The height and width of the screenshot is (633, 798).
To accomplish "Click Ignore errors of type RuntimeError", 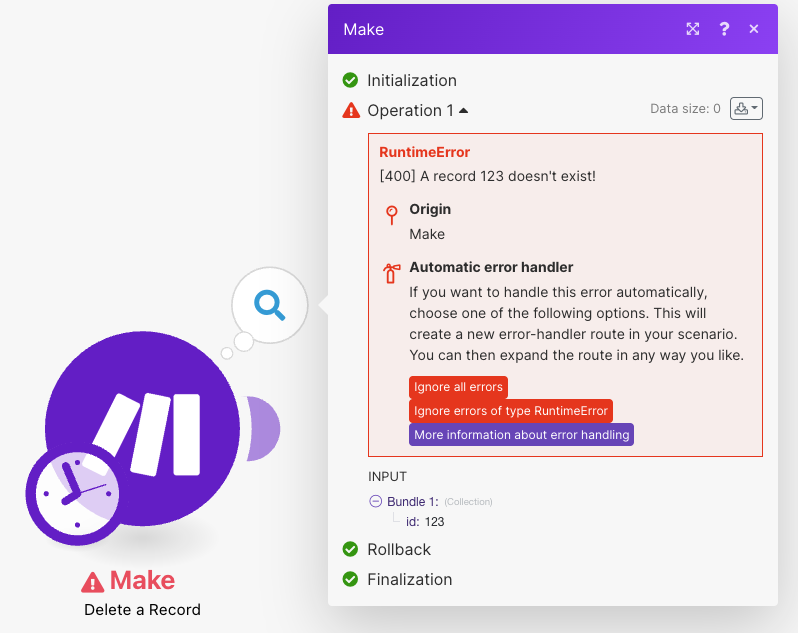I will (x=510, y=411).
